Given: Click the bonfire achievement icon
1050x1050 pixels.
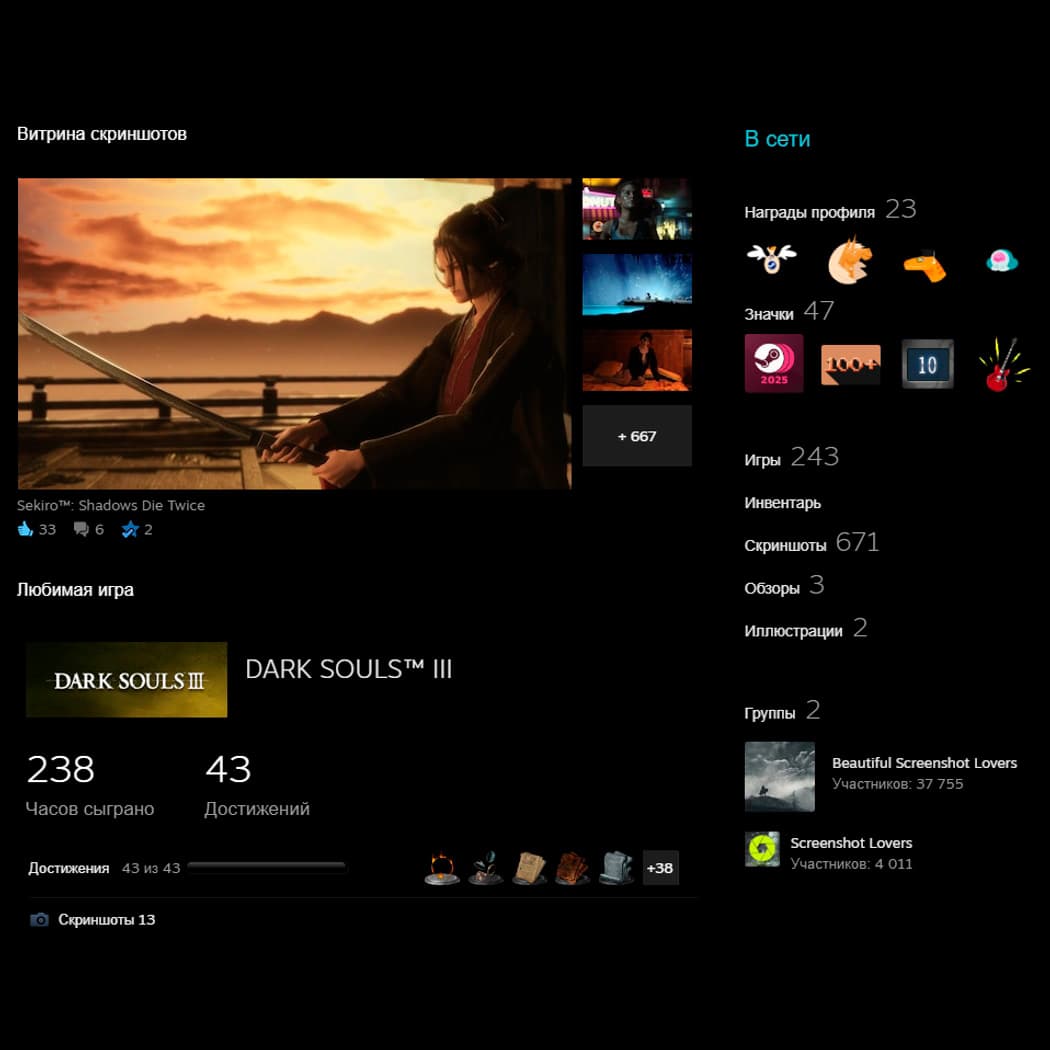Looking at the screenshot, I should (x=442, y=867).
